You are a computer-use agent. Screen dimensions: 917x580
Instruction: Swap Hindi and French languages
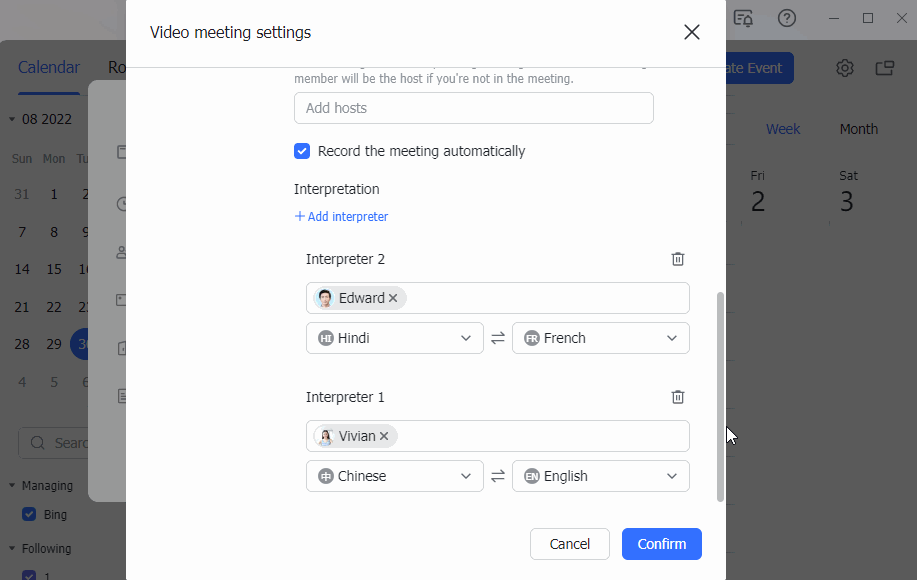point(498,338)
